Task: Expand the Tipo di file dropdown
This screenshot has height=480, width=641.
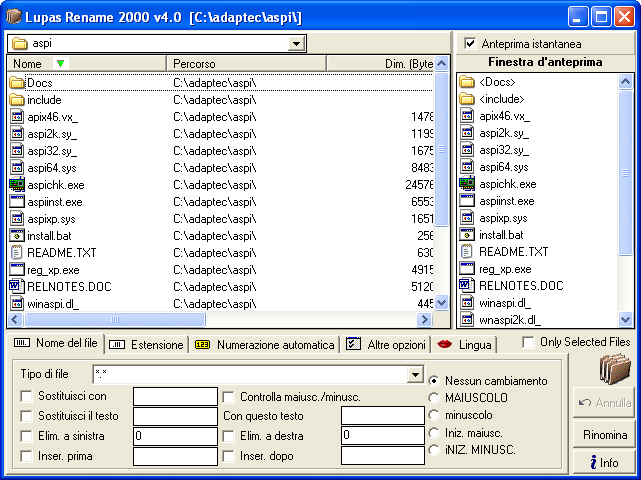Action: (416, 375)
